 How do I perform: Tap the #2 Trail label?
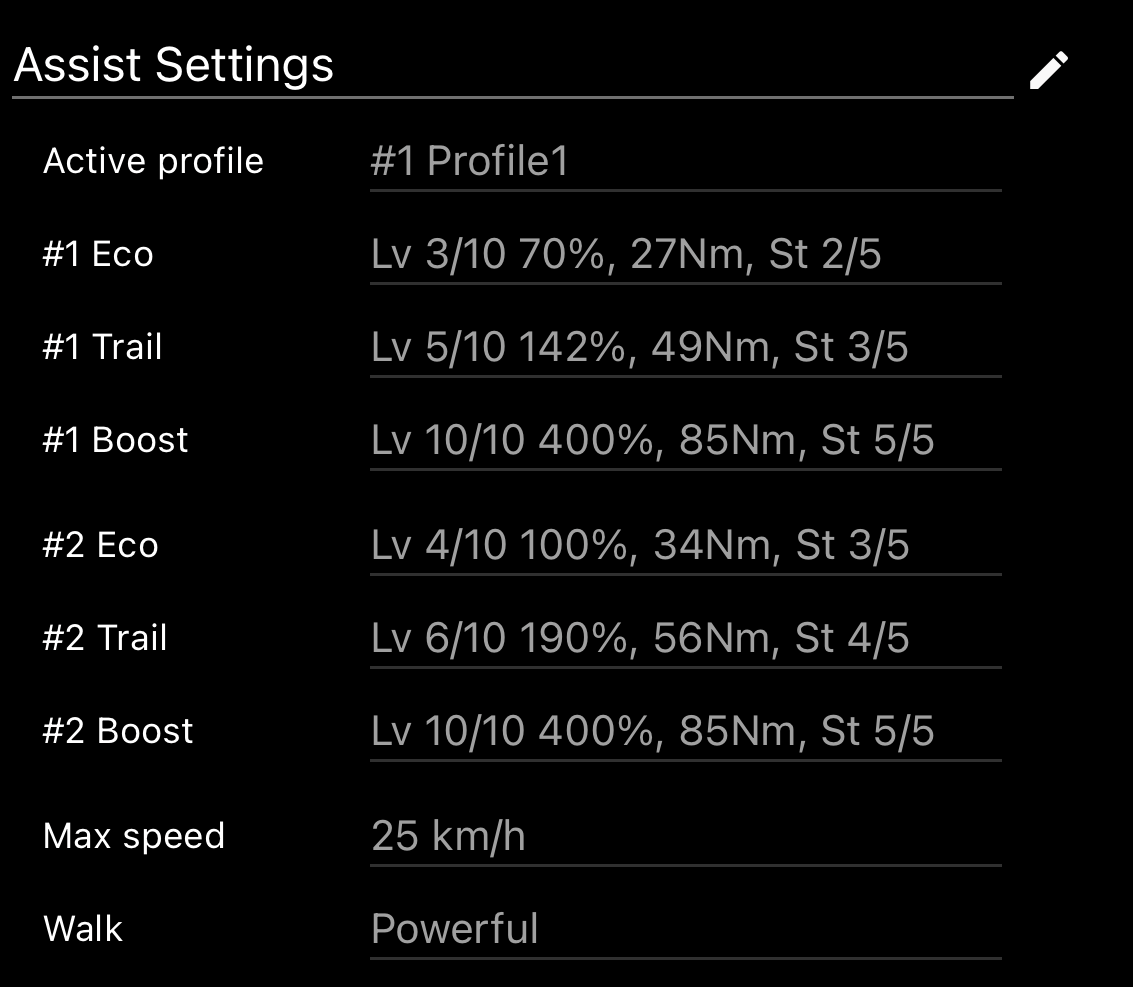pos(104,638)
